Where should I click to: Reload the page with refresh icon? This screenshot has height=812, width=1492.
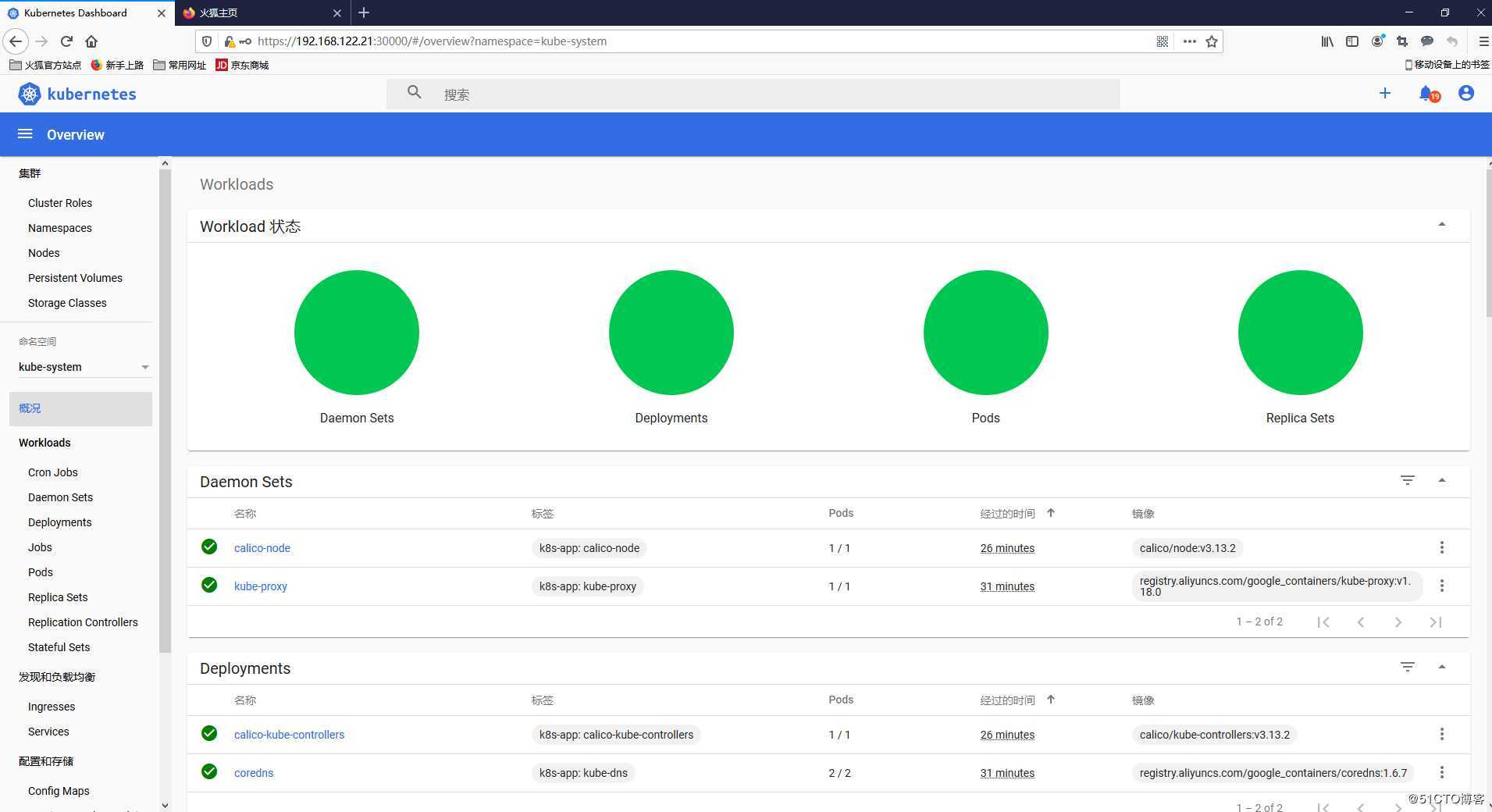pos(66,41)
